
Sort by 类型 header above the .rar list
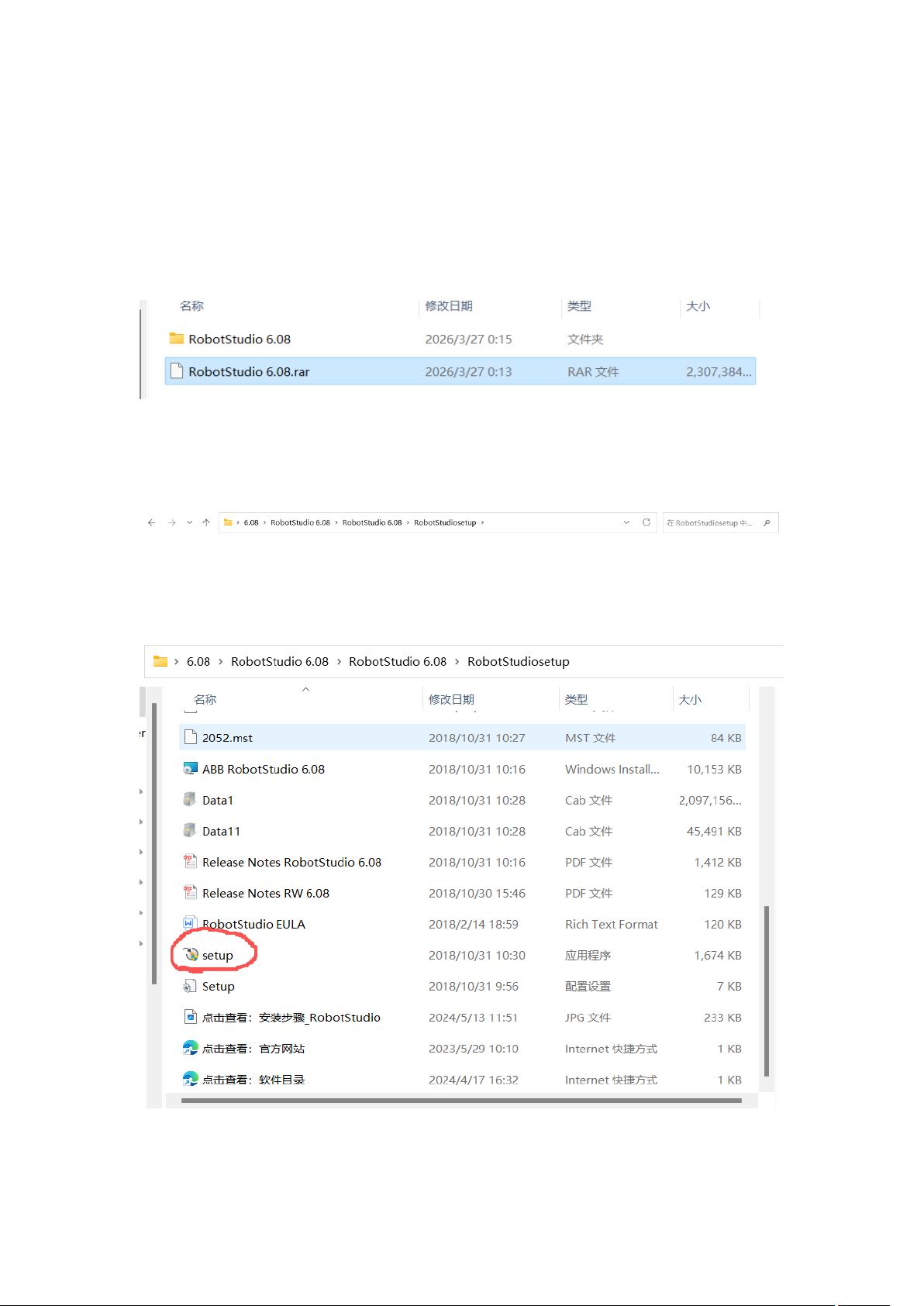579,305
